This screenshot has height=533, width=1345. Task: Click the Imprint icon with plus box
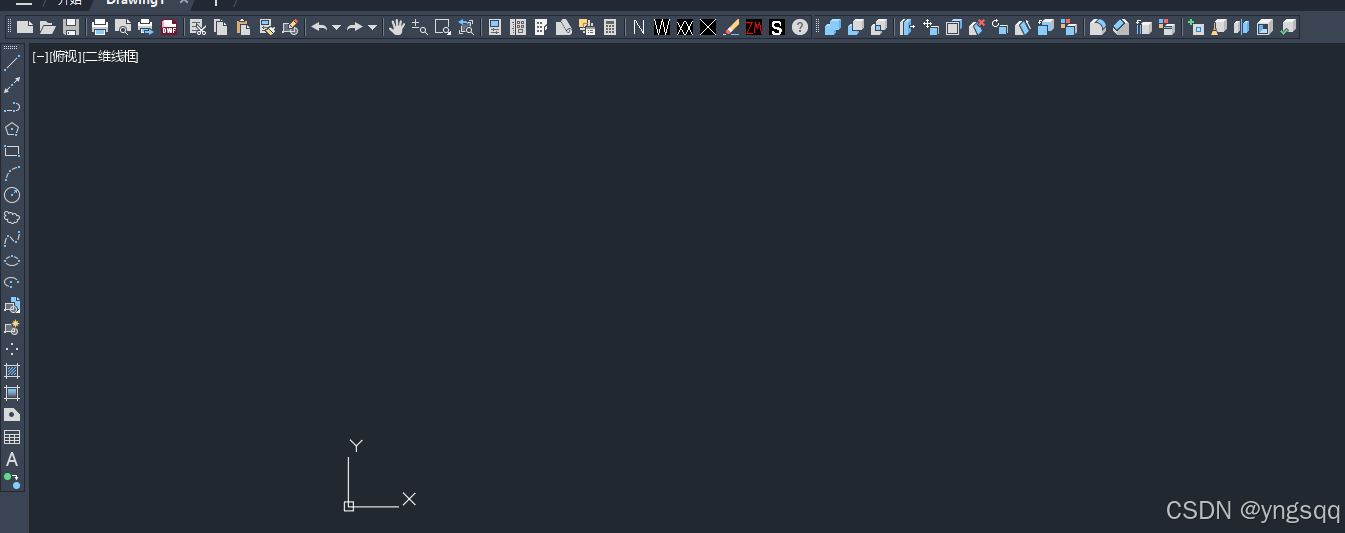pyautogui.click(x=1196, y=27)
